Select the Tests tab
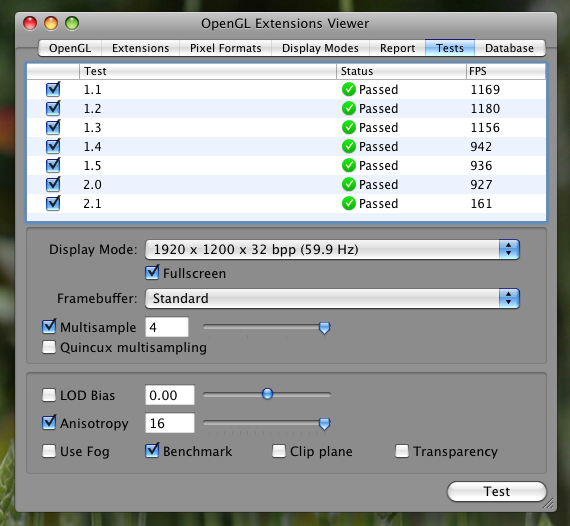 tap(450, 48)
